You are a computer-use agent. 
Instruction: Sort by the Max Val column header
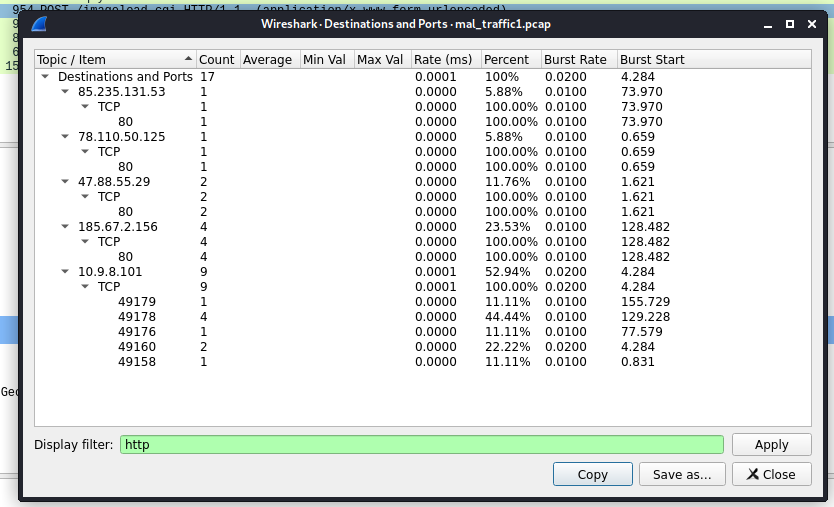pyautogui.click(x=383, y=60)
